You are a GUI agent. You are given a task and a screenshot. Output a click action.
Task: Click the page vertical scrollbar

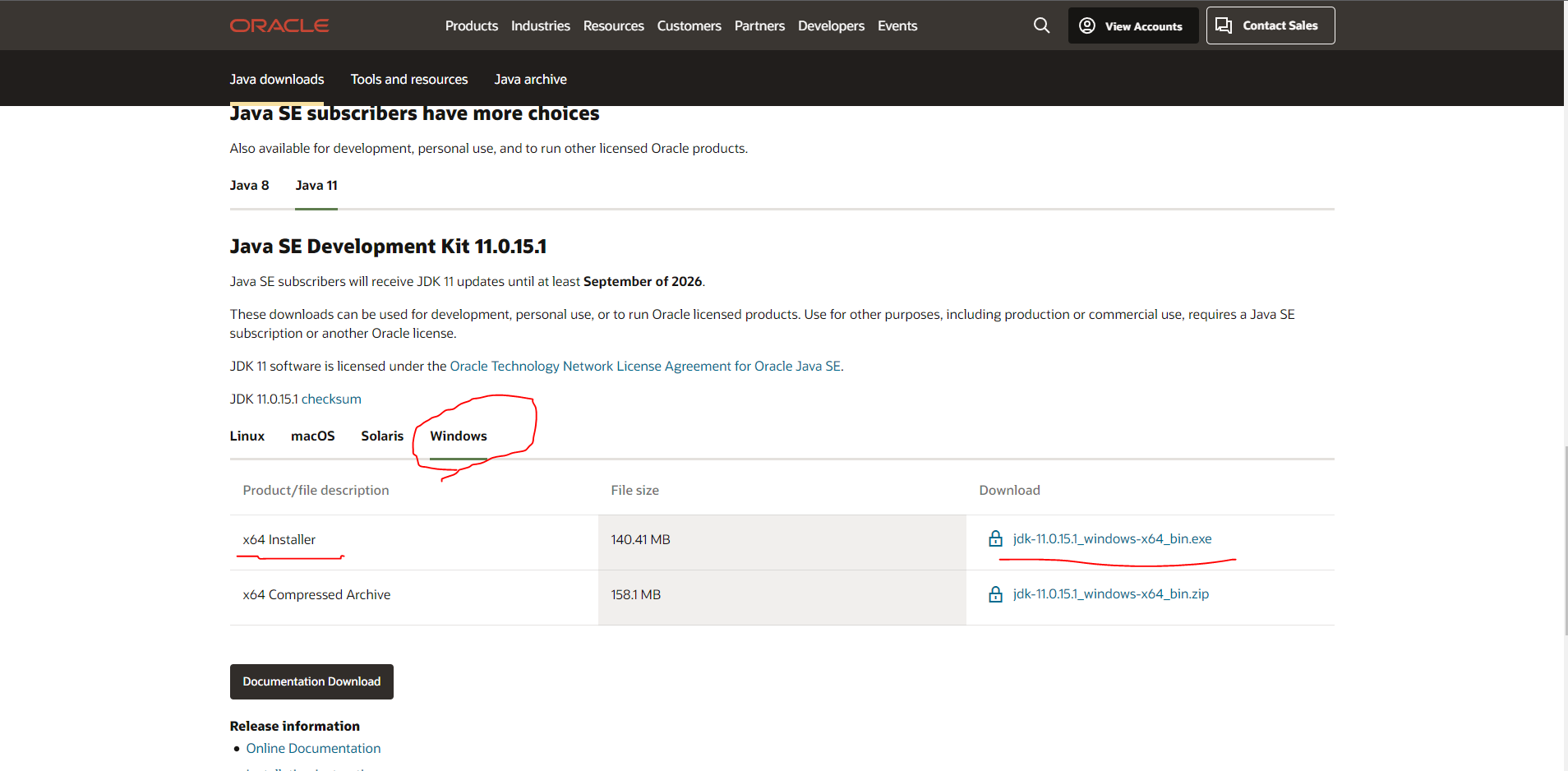tap(1566, 542)
